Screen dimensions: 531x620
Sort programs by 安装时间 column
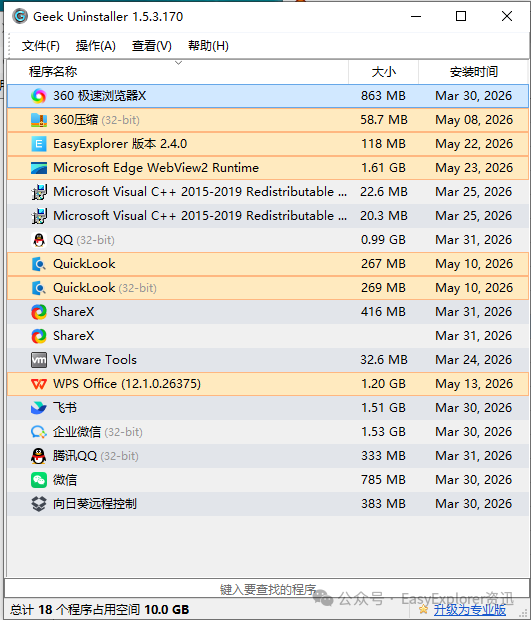[474, 72]
